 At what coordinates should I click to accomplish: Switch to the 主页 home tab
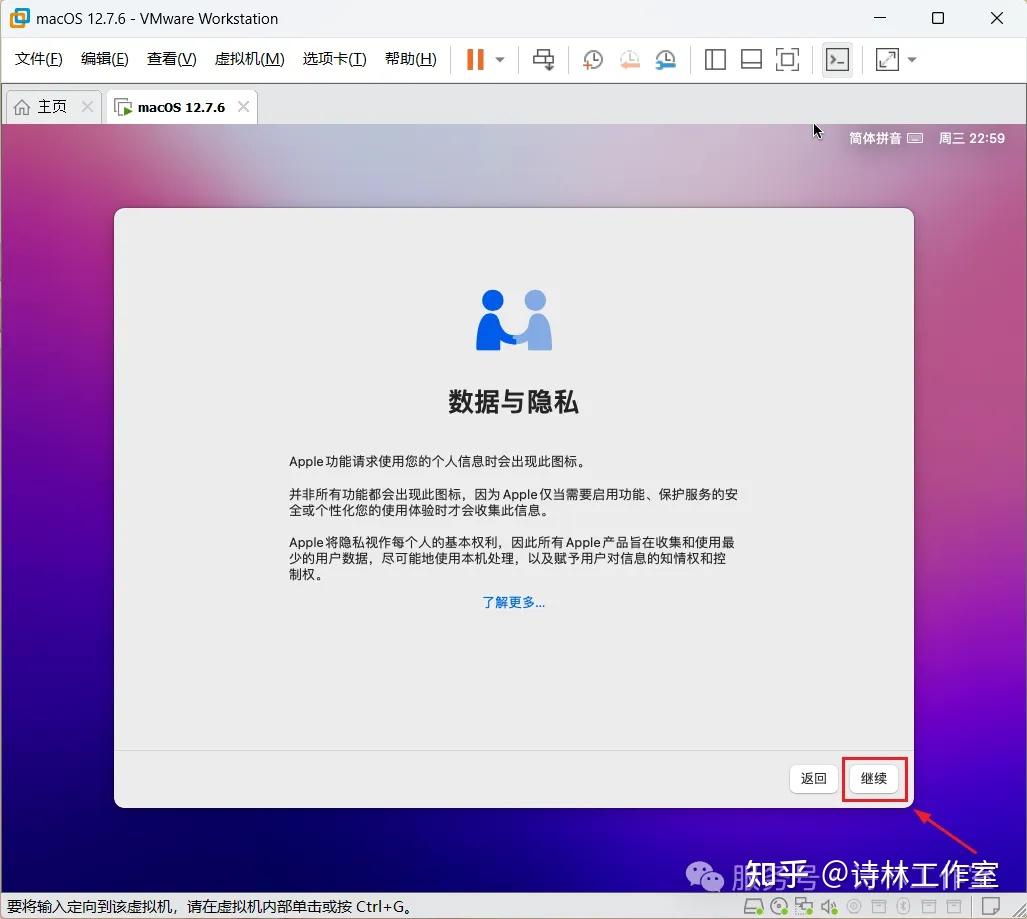pos(52,107)
